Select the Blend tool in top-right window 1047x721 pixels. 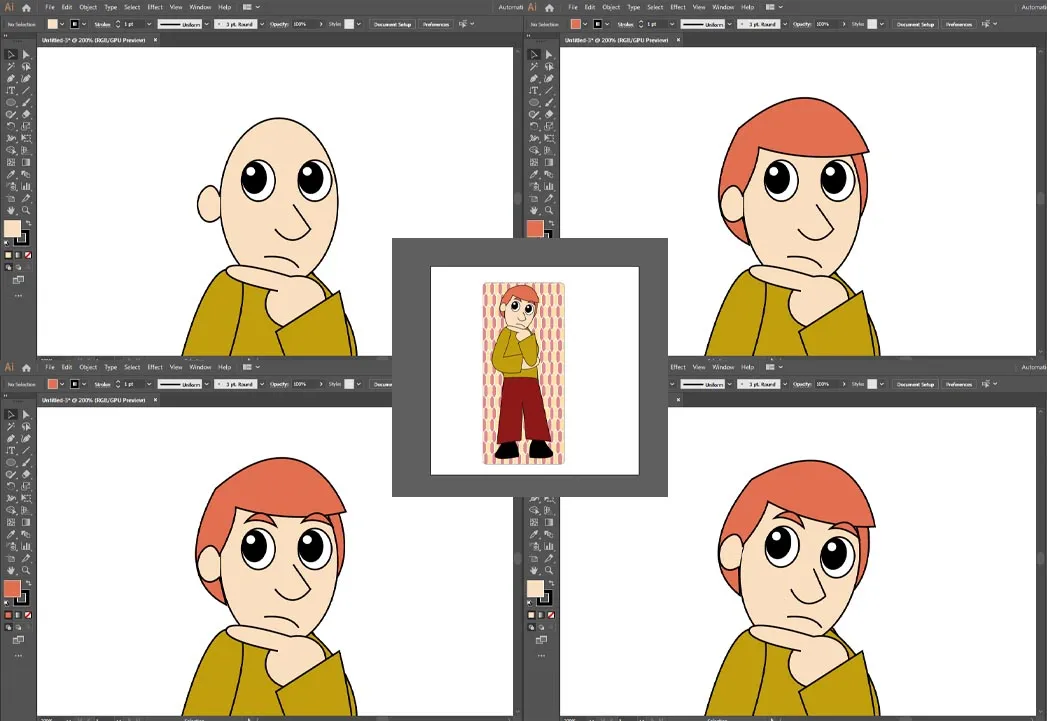549,174
